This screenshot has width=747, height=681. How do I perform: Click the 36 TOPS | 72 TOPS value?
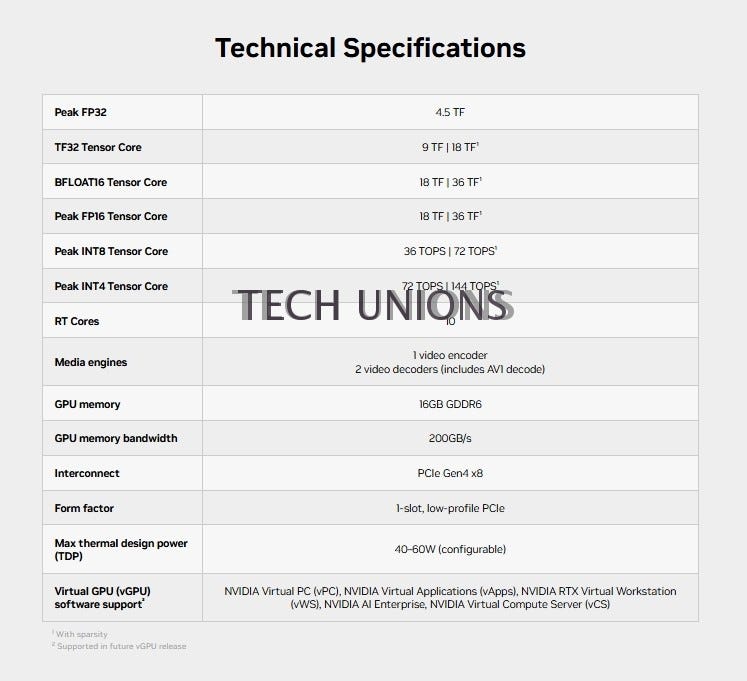point(450,251)
